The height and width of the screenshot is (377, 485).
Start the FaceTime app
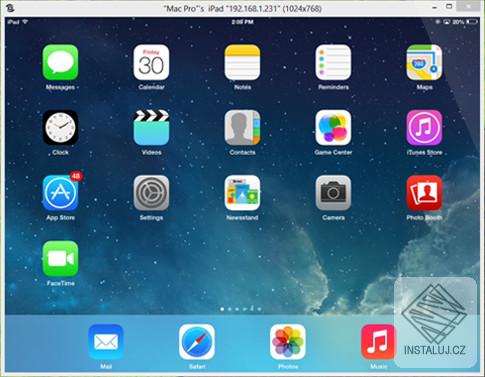pyautogui.click(x=60, y=259)
